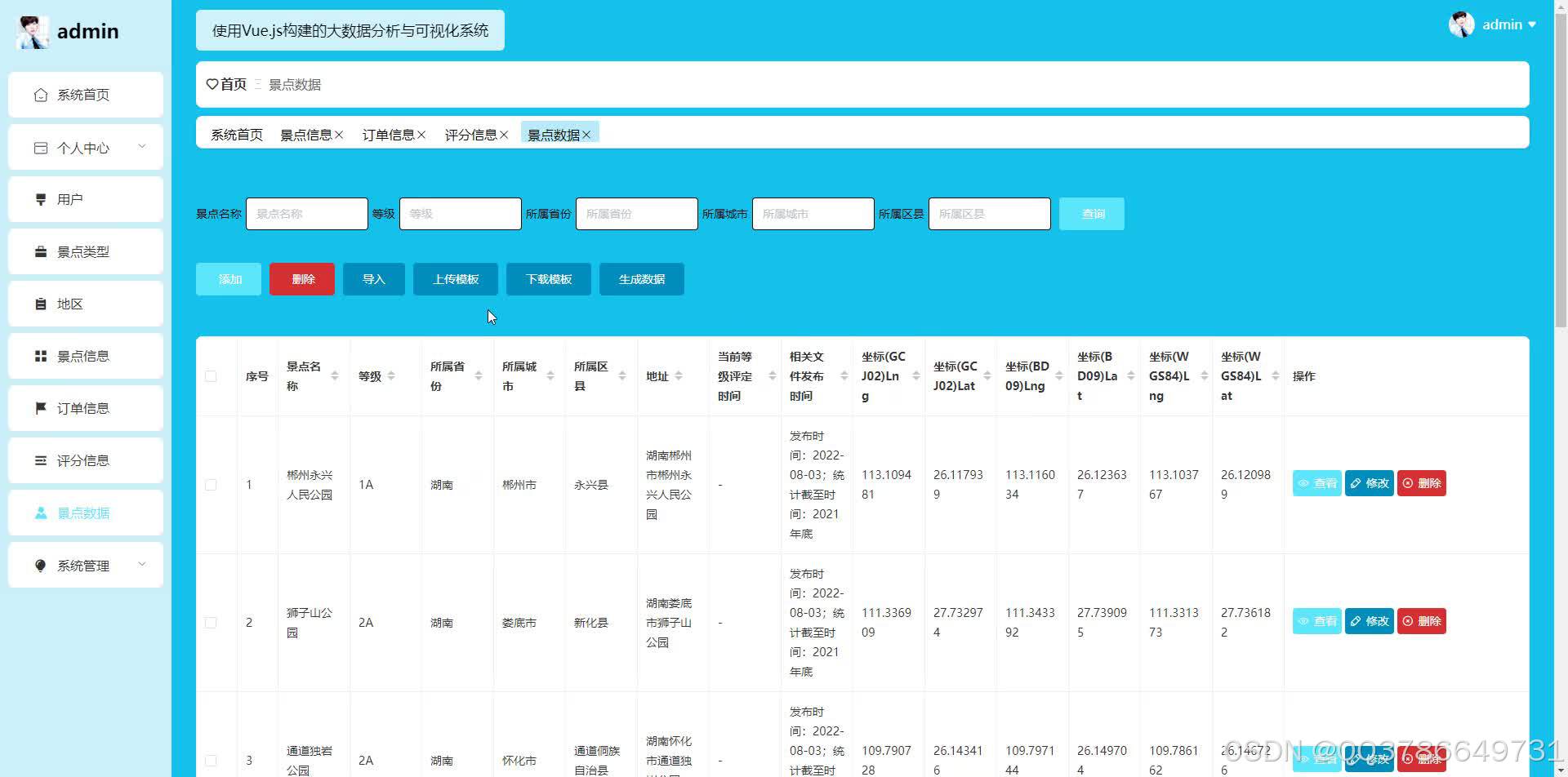Click the icon beside 用户 in sidebar
Screen dimensions: 1568x777
(x=41, y=200)
